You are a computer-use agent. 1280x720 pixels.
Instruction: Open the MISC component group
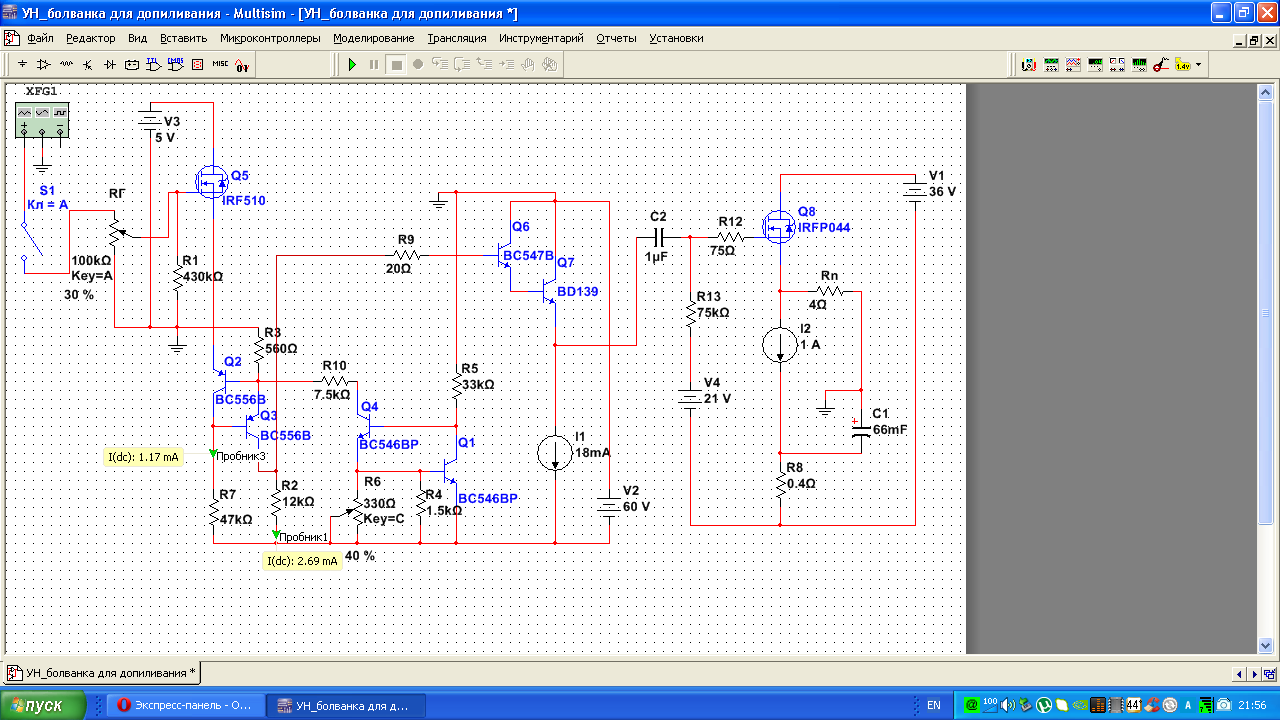click(x=220, y=64)
